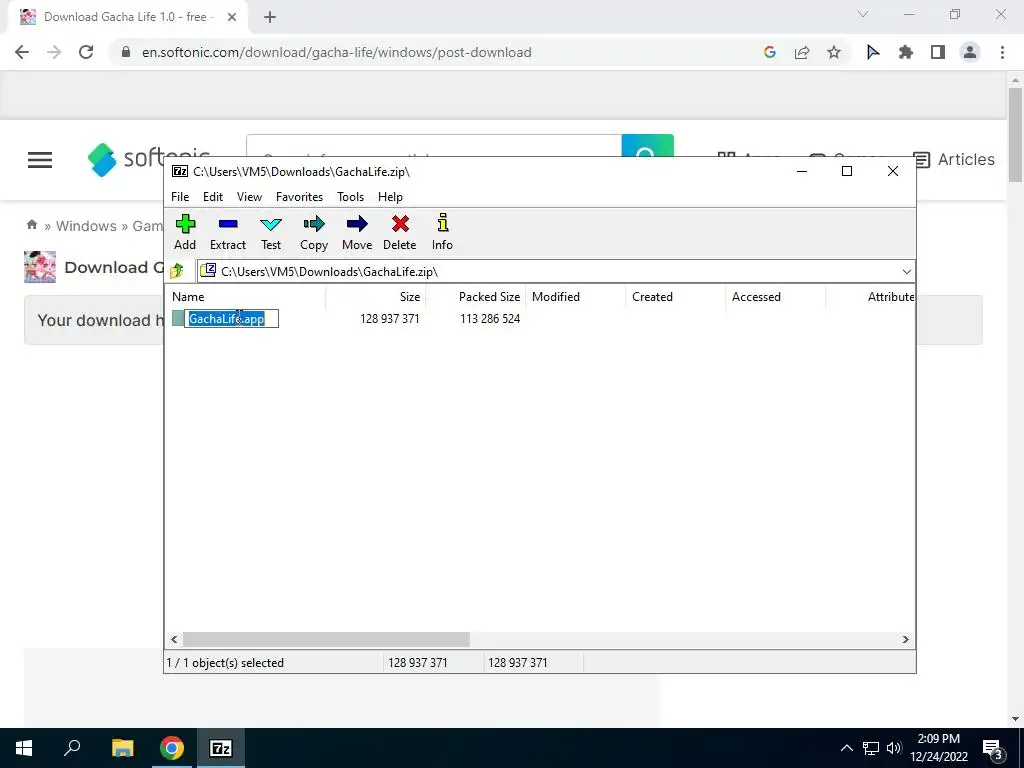Viewport: 1024px width, 768px height.
Task: Open Chrome's three-dot menu
Action: 1002,52
